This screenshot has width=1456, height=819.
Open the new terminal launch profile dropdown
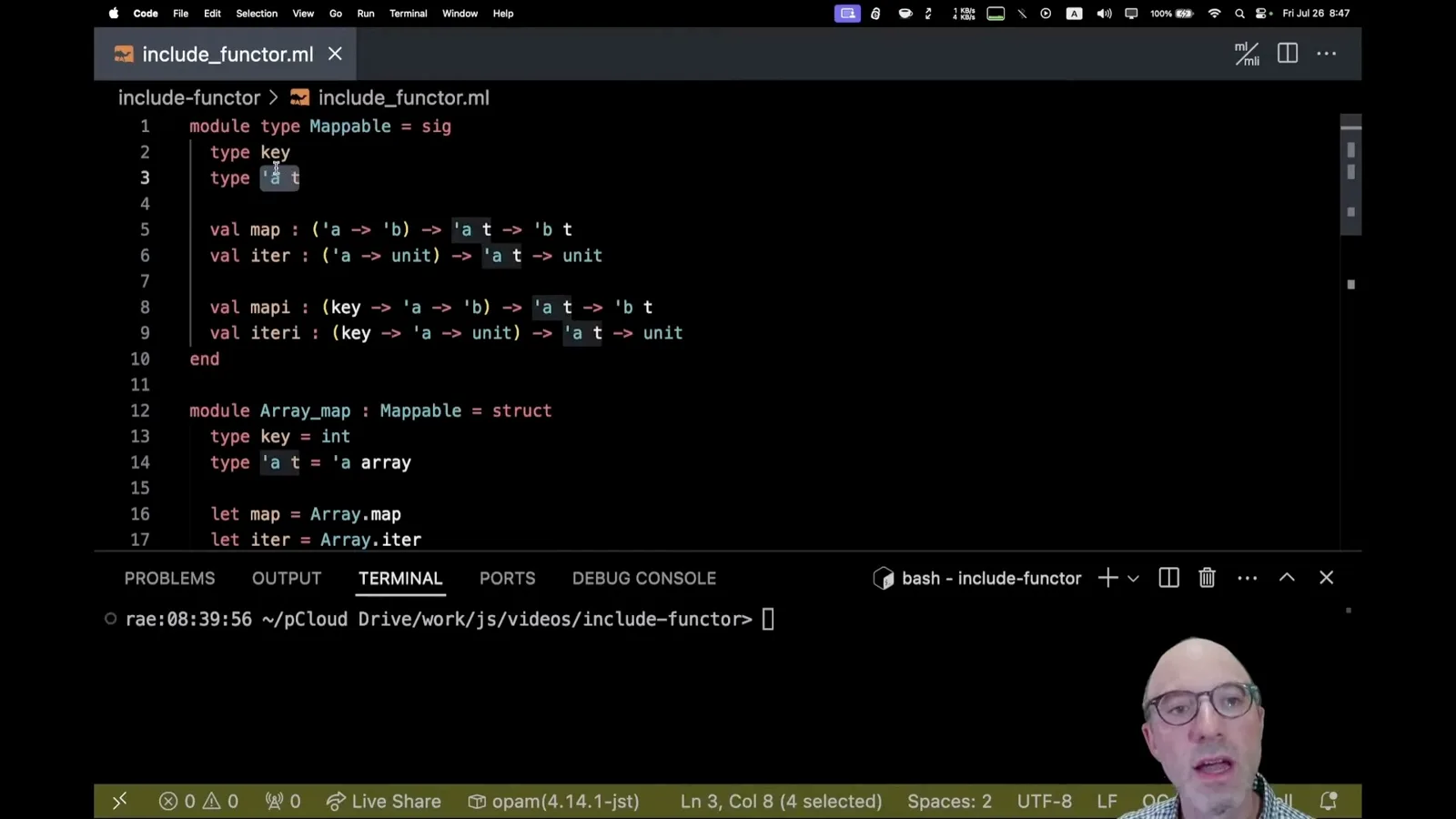(1133, 578)
